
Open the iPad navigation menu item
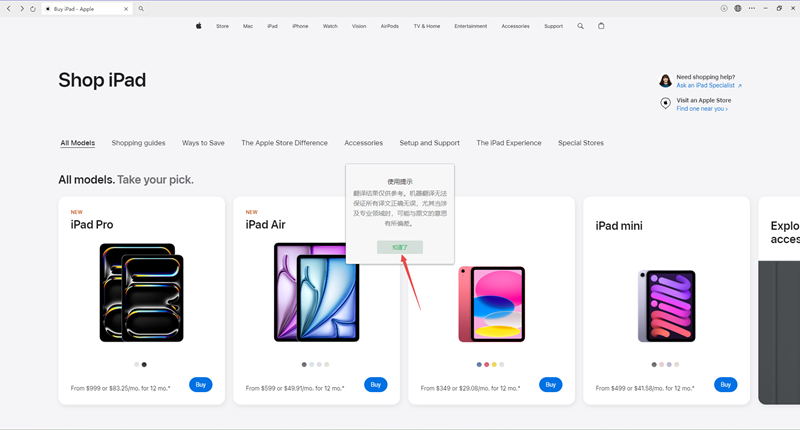[x=272, y=26]
